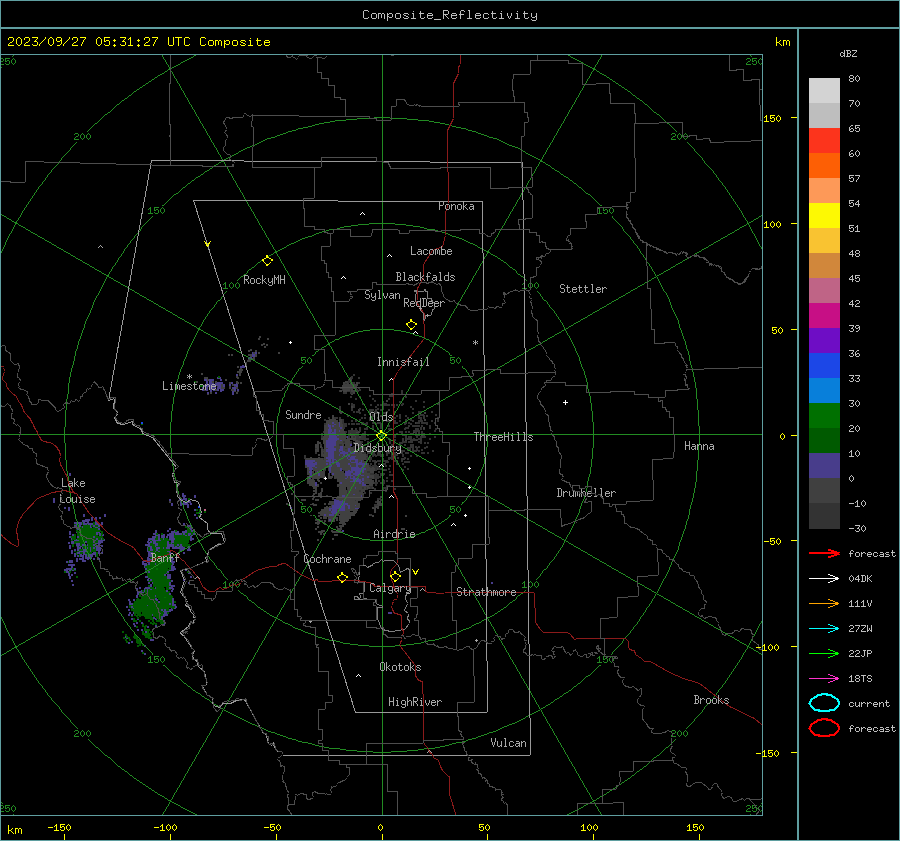This screenshot has height=841, width=900.
Task: Select the white 04DK arrow legend entry
Action: [824, 578]
